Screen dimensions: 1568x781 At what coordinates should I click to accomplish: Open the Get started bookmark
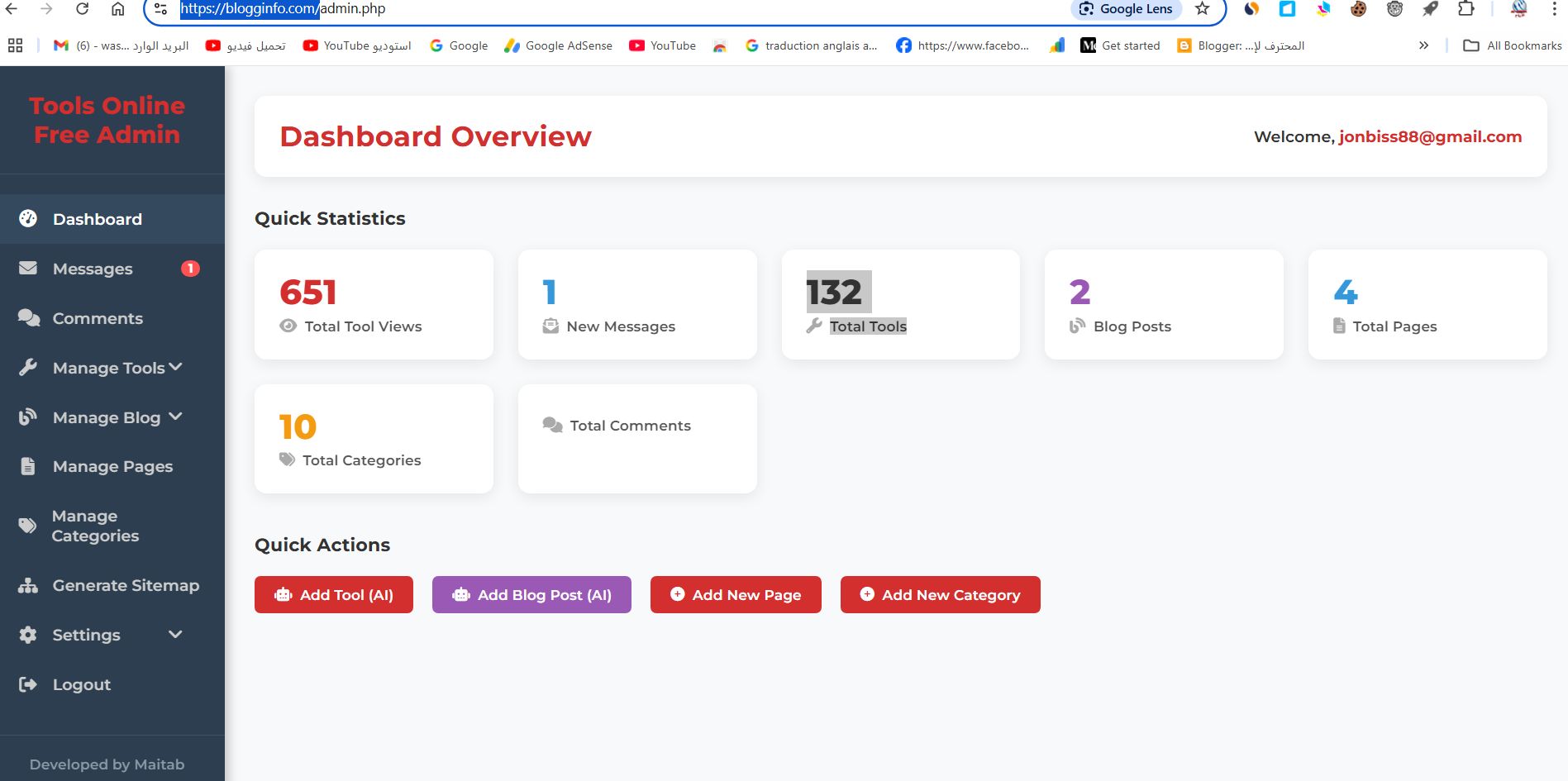click(1121, 45)
